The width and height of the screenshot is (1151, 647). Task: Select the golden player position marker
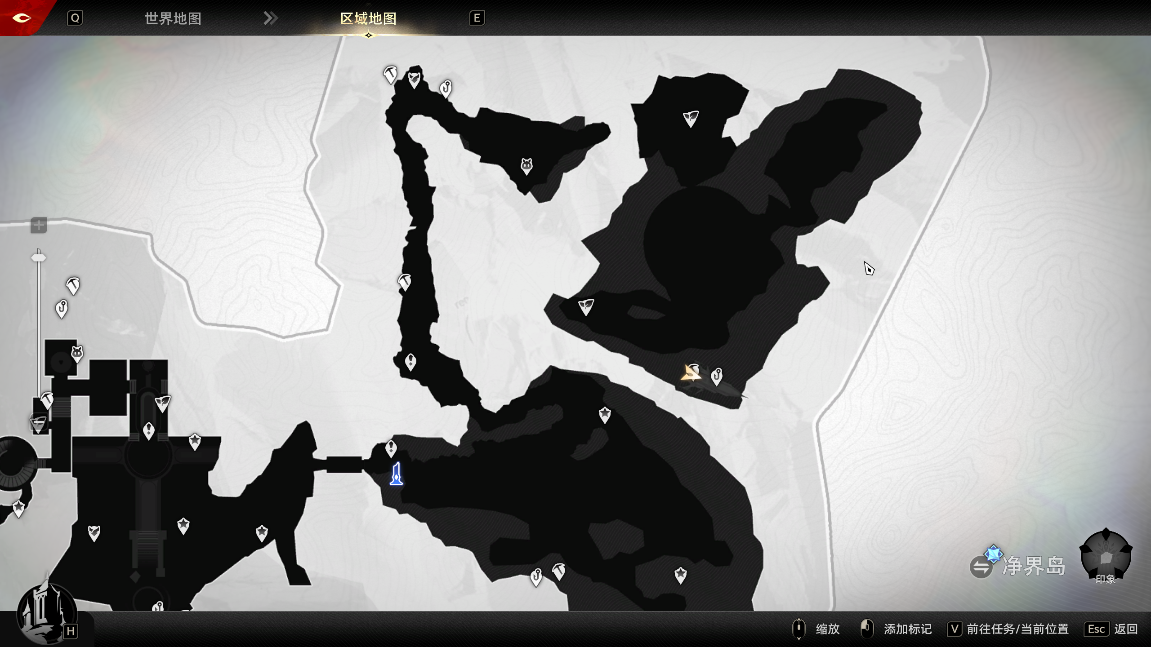coord(690,373)
